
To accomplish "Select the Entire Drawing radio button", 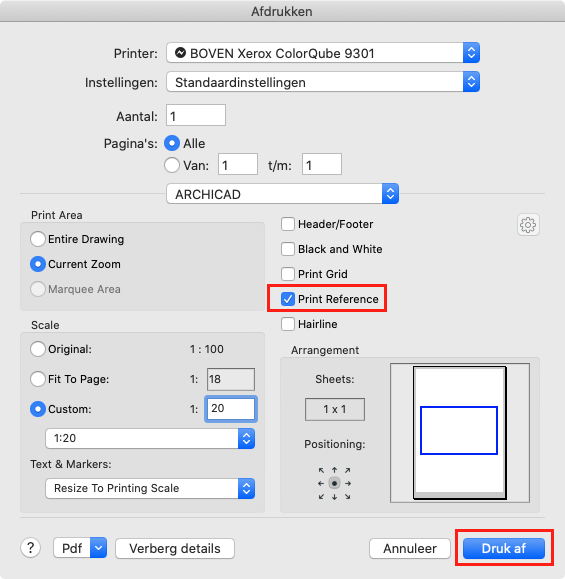I will tap(38, 239).
